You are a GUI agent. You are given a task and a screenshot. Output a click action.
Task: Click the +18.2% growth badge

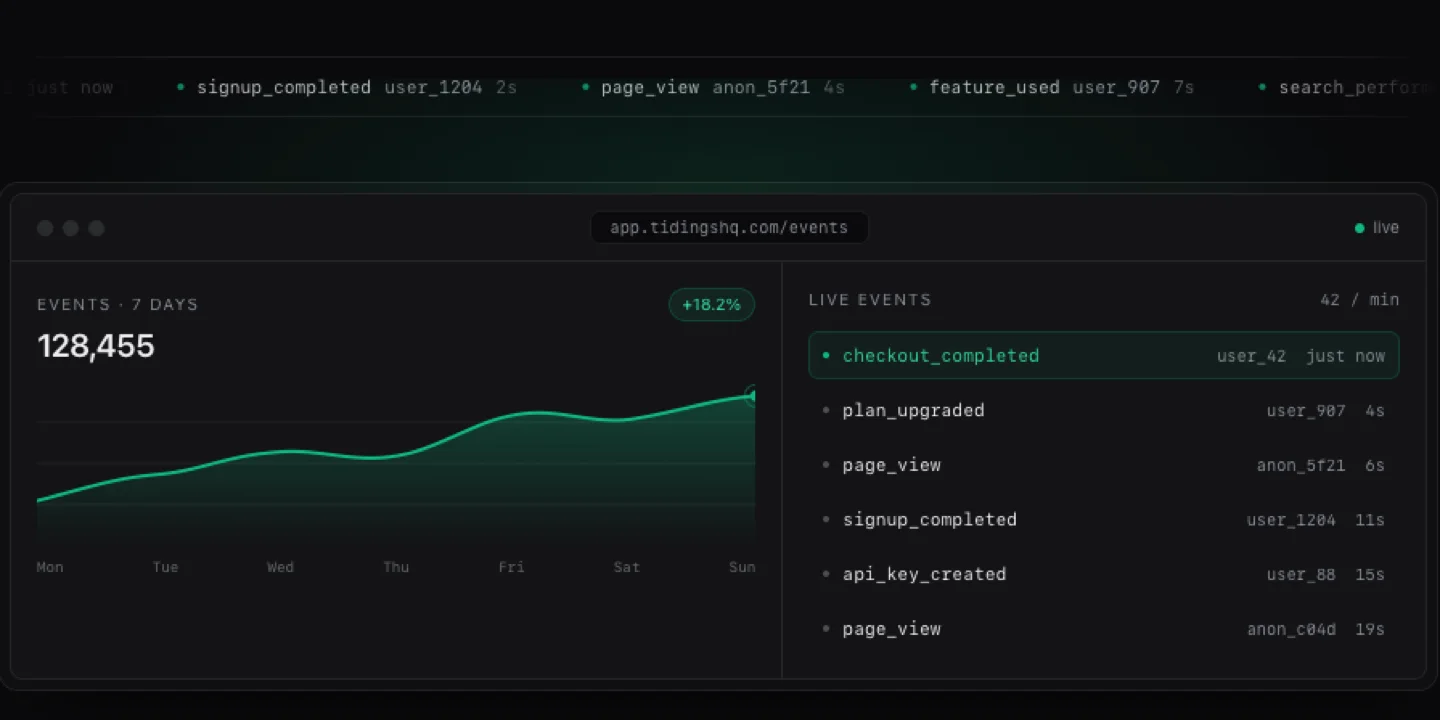[x=711, y=305]
